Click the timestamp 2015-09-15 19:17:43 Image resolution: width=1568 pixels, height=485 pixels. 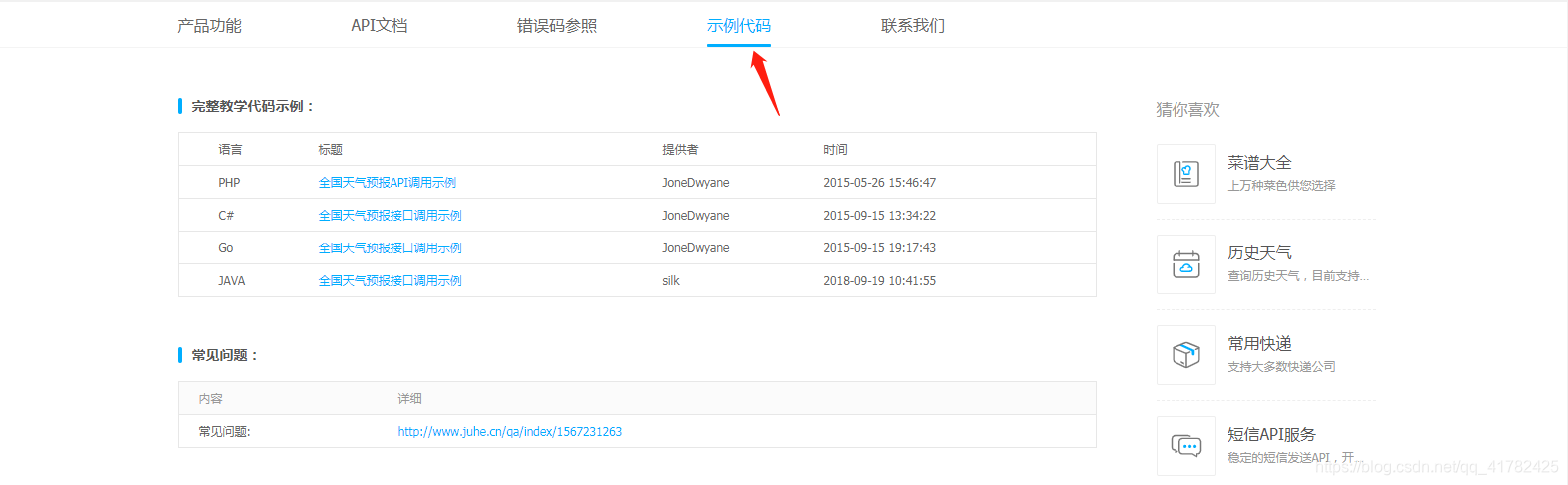(880, 248)
